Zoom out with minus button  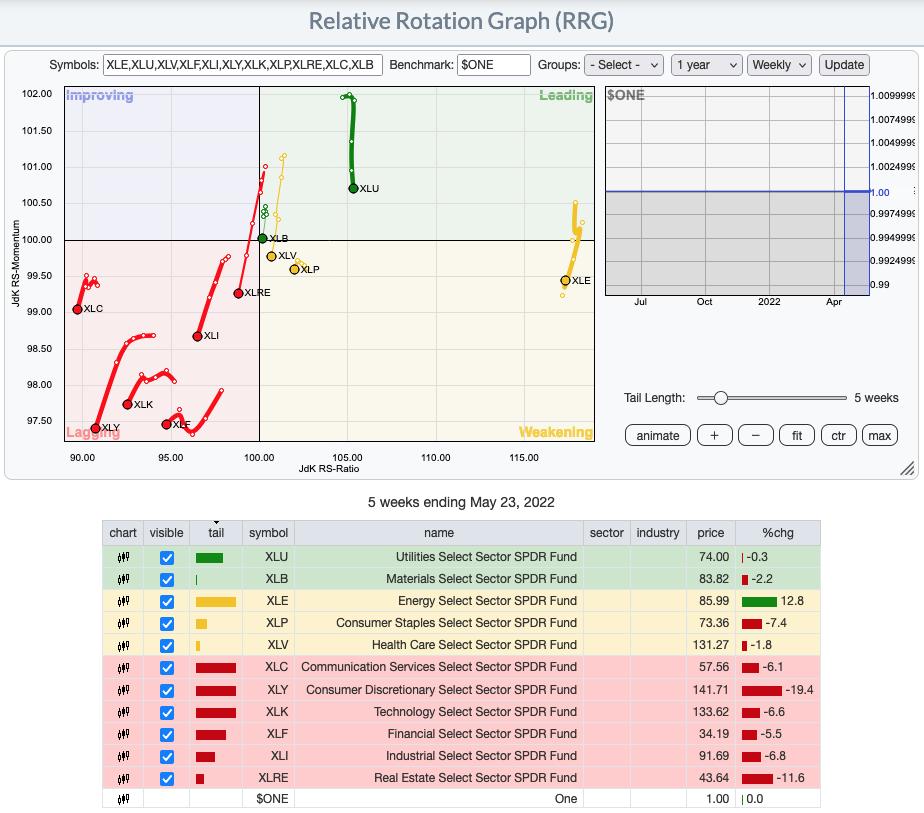(x=755, y=435)
